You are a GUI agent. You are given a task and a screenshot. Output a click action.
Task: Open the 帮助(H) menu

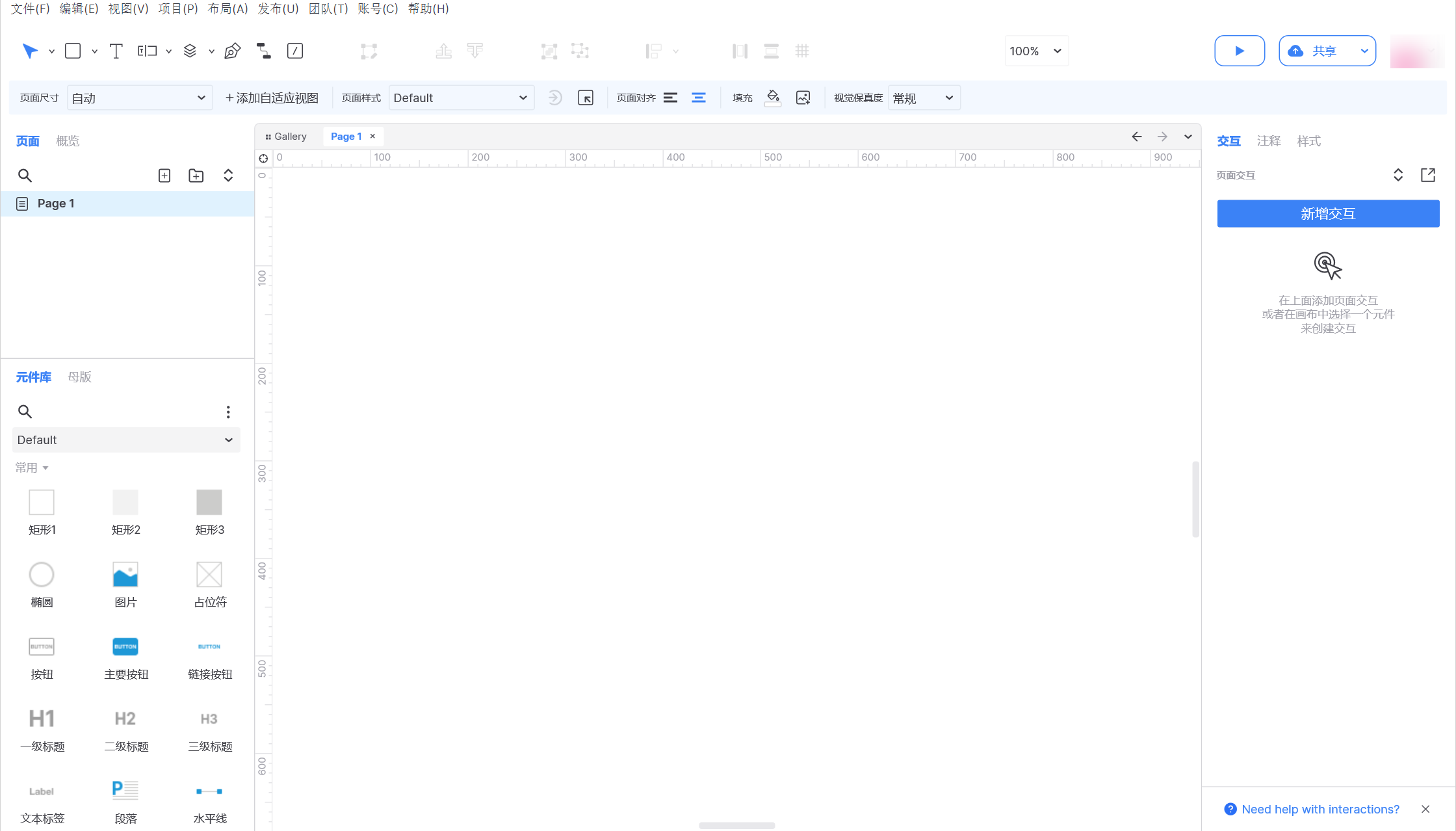click(x=428, y=8)
